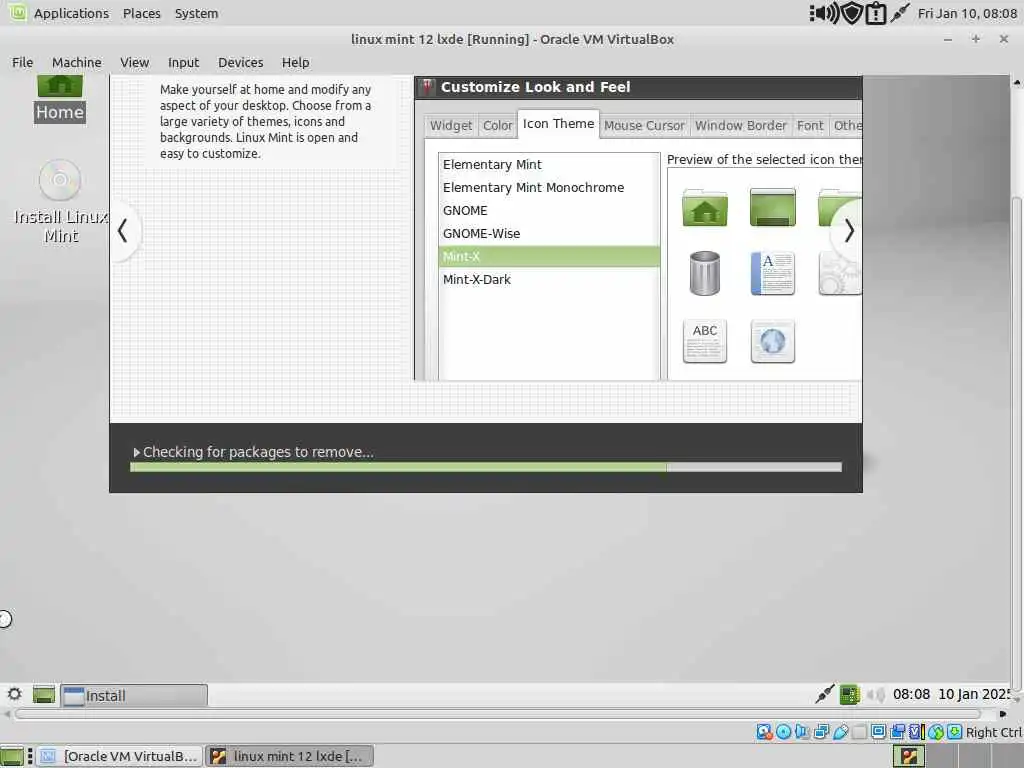
Task: Click the guest muted volume tray icon
Action: click(876, 694)
